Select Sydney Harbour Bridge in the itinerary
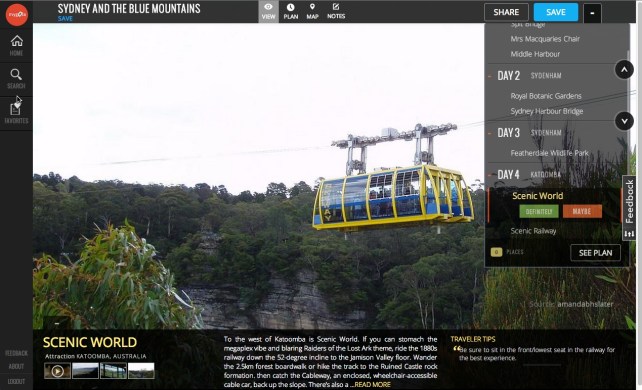642x390 pixels. coord(547,111)
